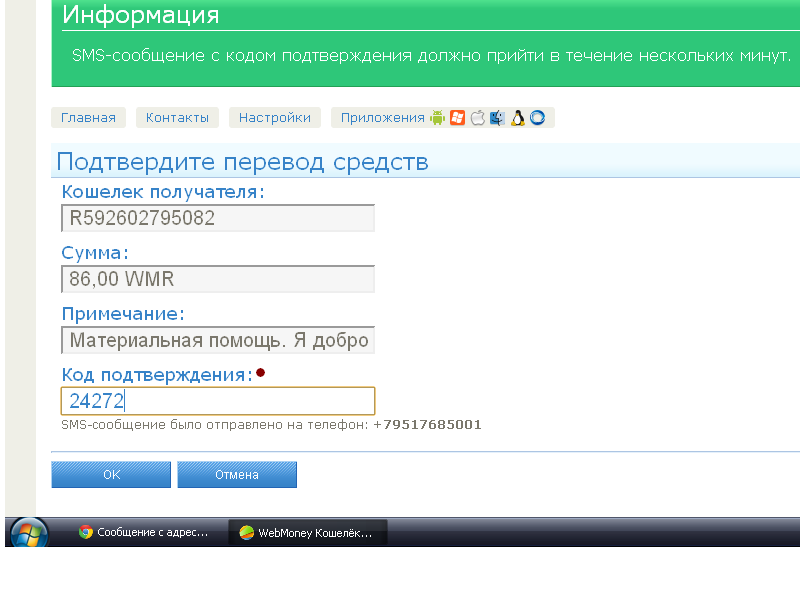
Task: Open the Приложения link
Action: coord(383,118)
